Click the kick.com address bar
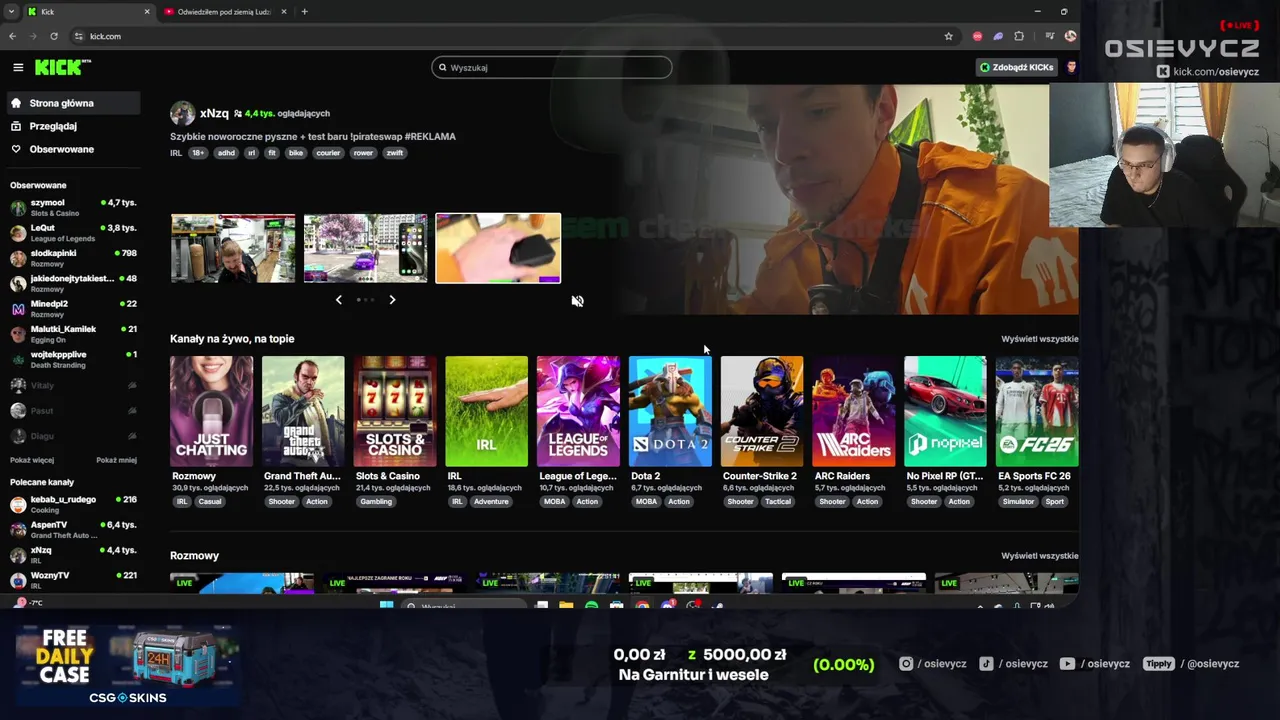The image size is (1280, 720). coord(510,36)
